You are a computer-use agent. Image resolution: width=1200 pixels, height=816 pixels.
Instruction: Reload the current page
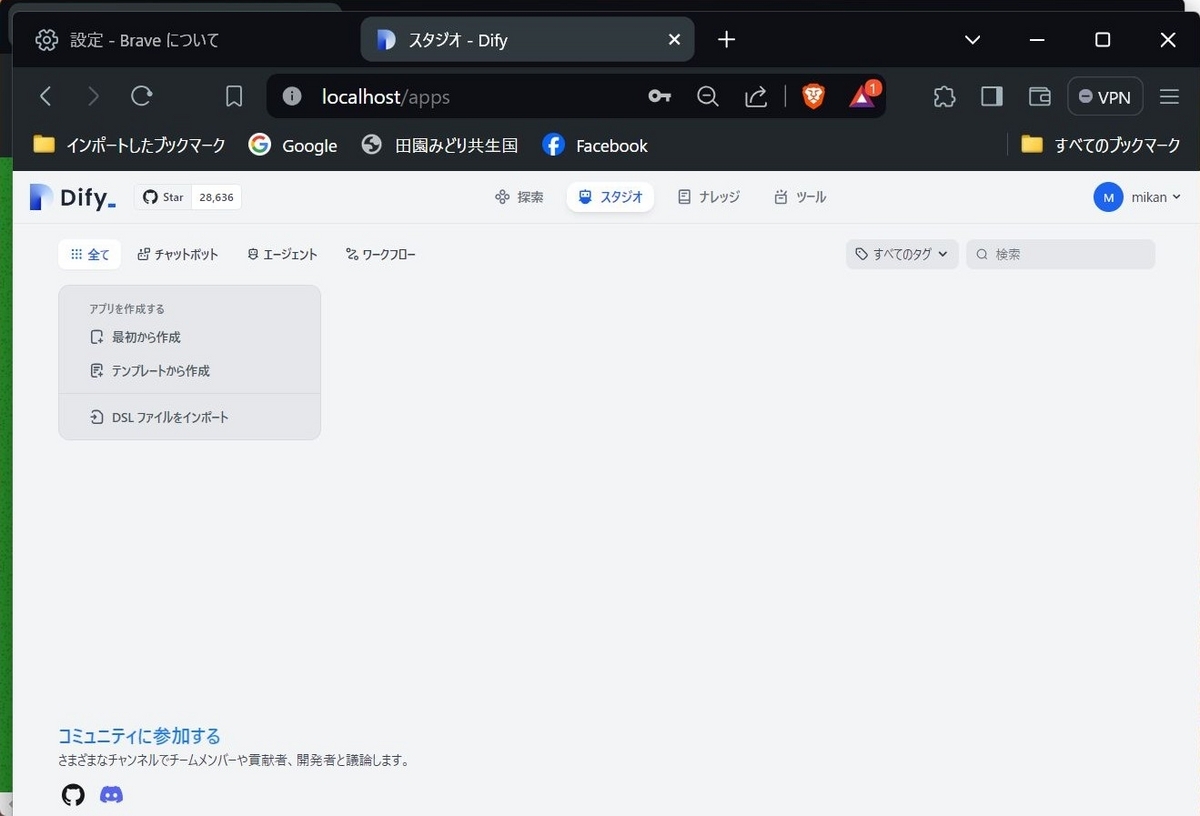[x=142, y=96]
